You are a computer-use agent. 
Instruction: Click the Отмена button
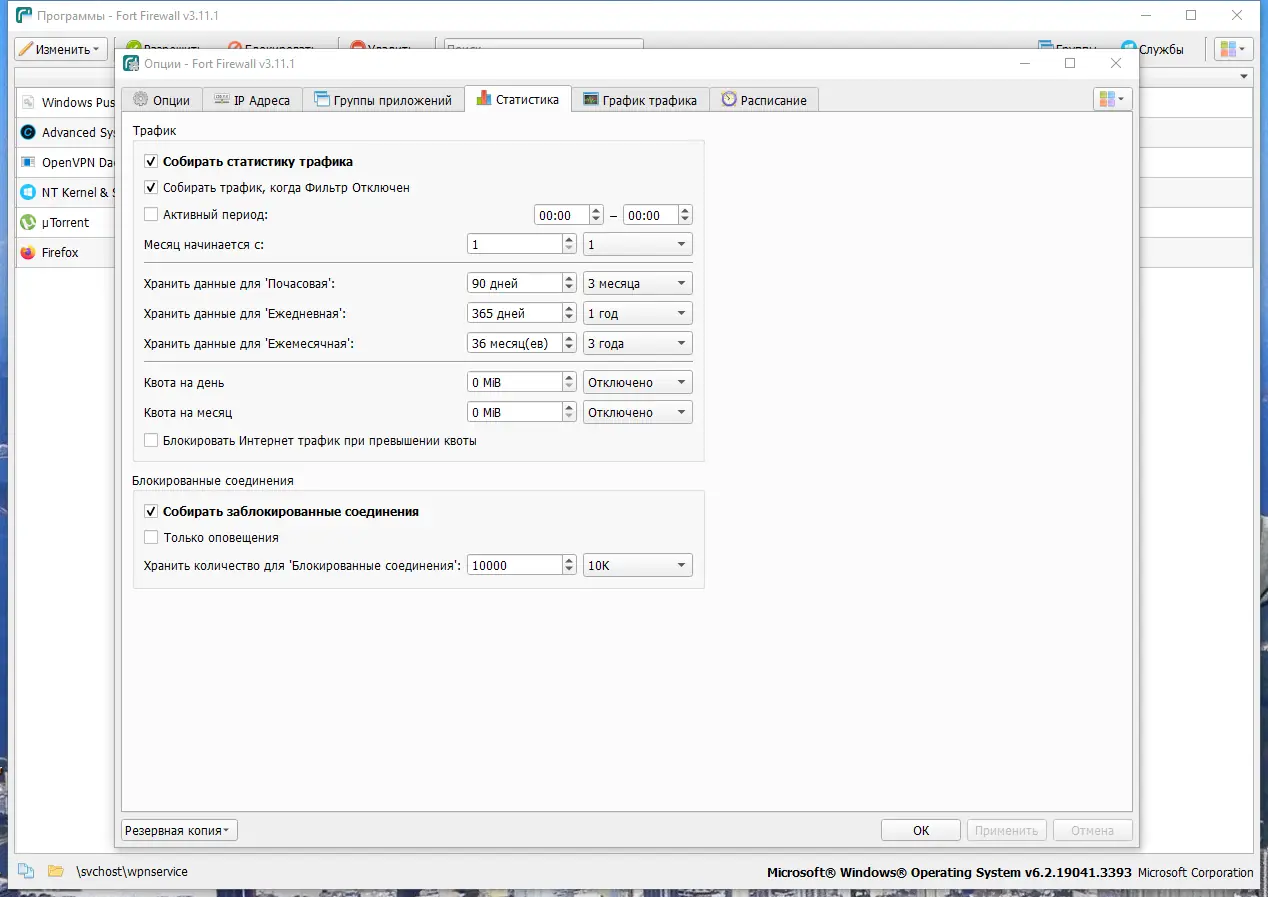coord(1092,830)
